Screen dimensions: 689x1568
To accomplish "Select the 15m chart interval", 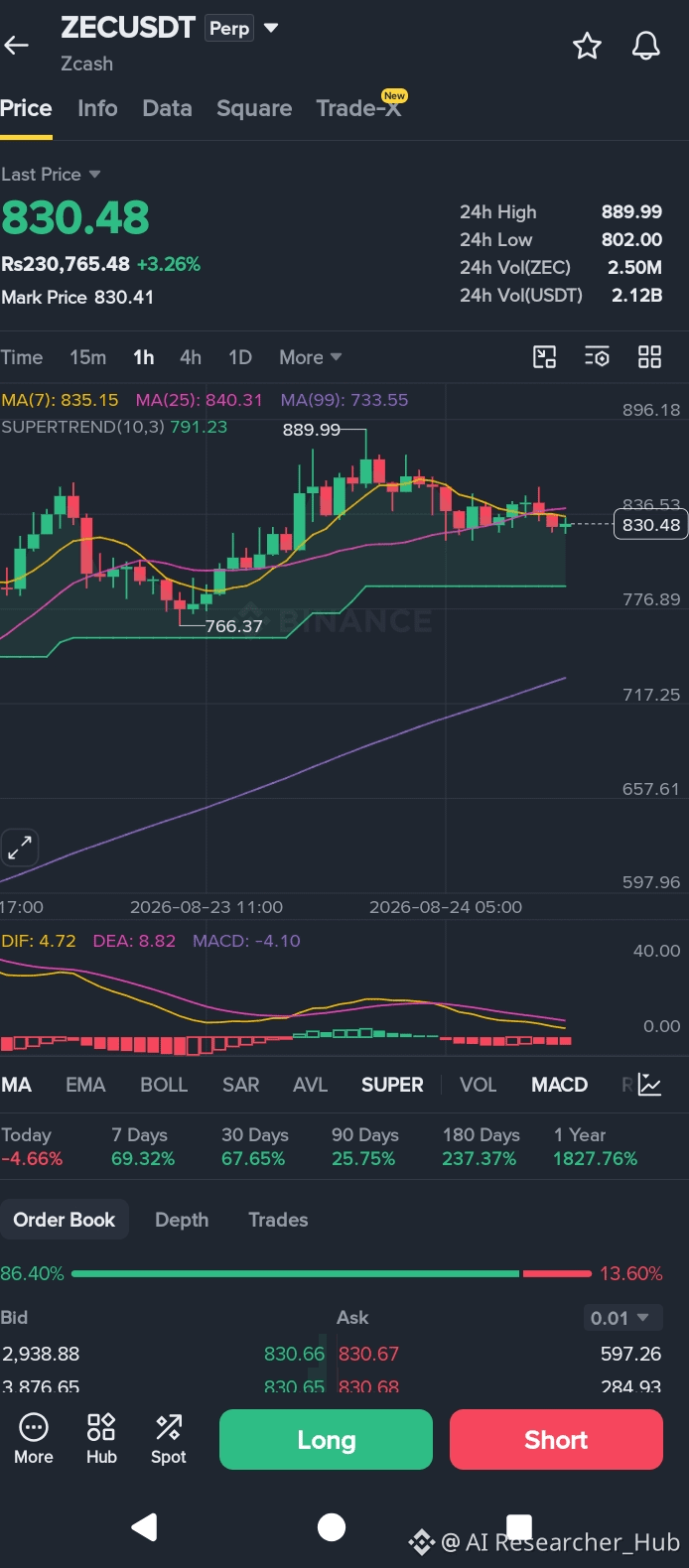I will tap(87, 357).
